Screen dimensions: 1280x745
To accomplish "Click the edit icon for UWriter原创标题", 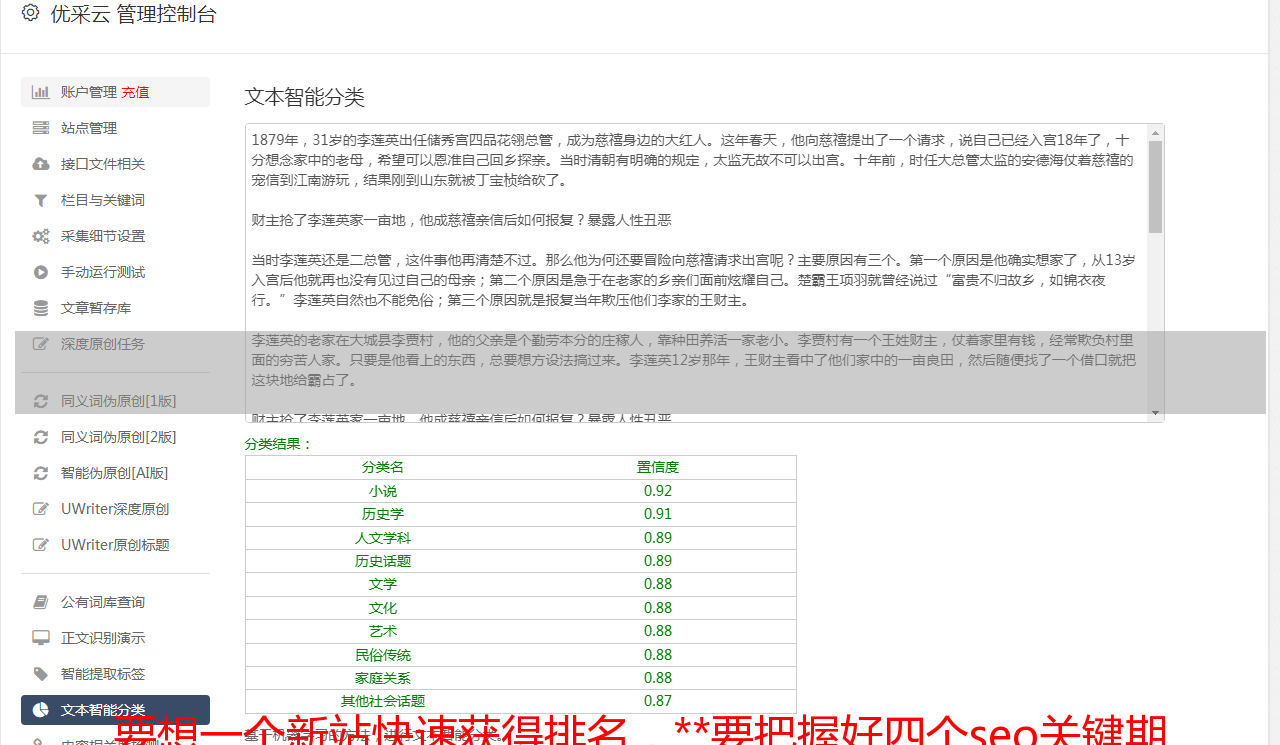I will (41, 545).
